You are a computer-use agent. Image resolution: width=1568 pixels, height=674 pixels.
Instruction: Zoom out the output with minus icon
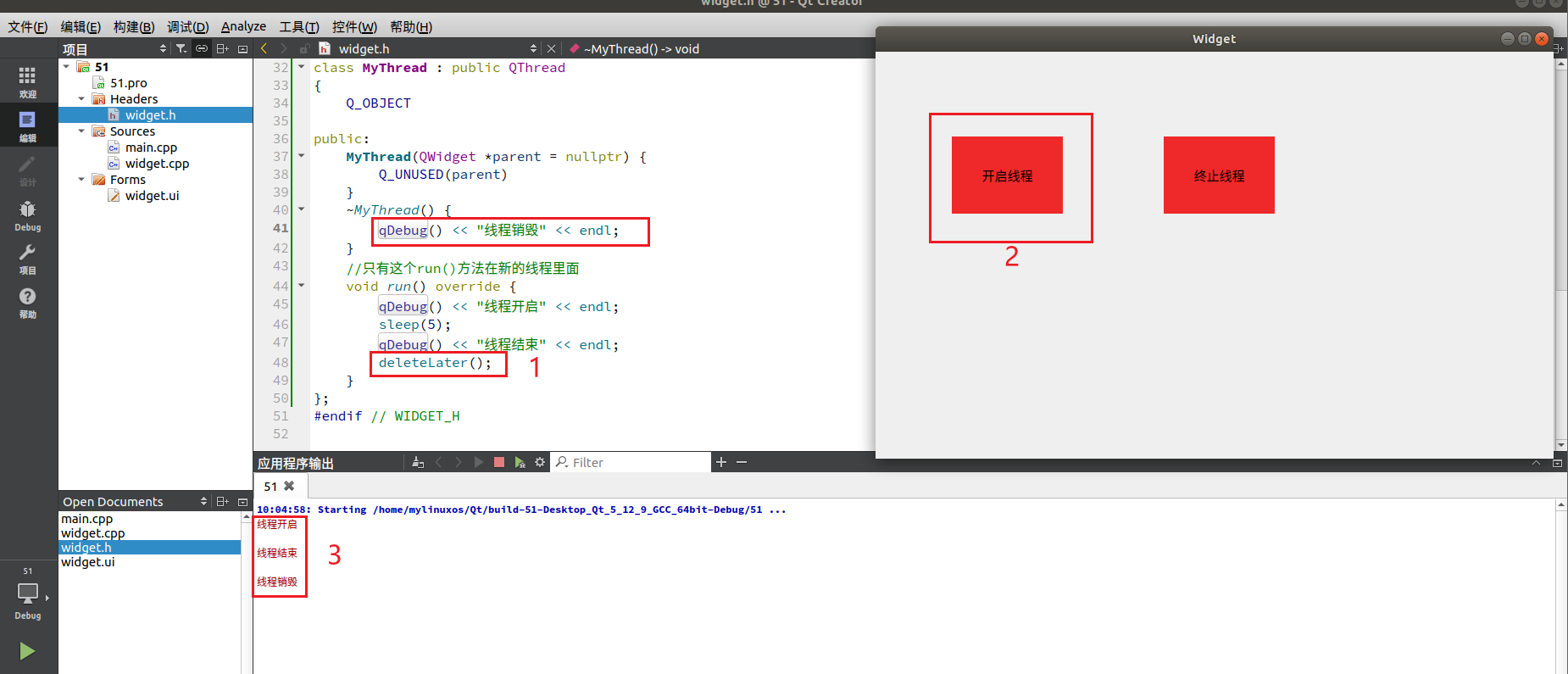pos(742,462)
